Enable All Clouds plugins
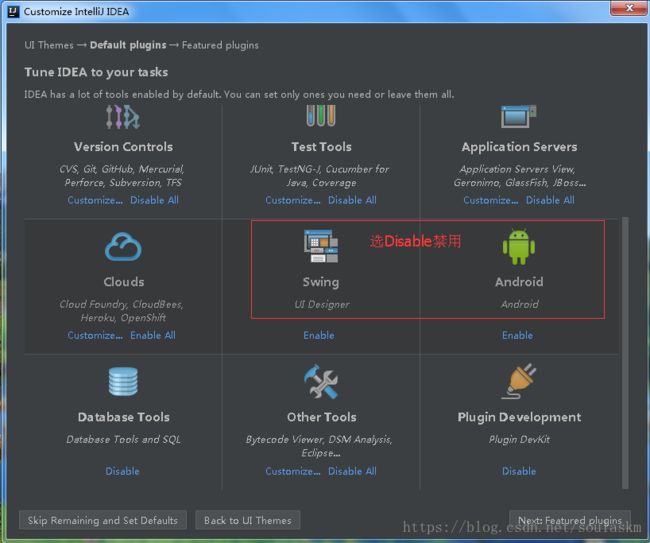The width and height of the screenshot is (650, 543). point(153,335)
